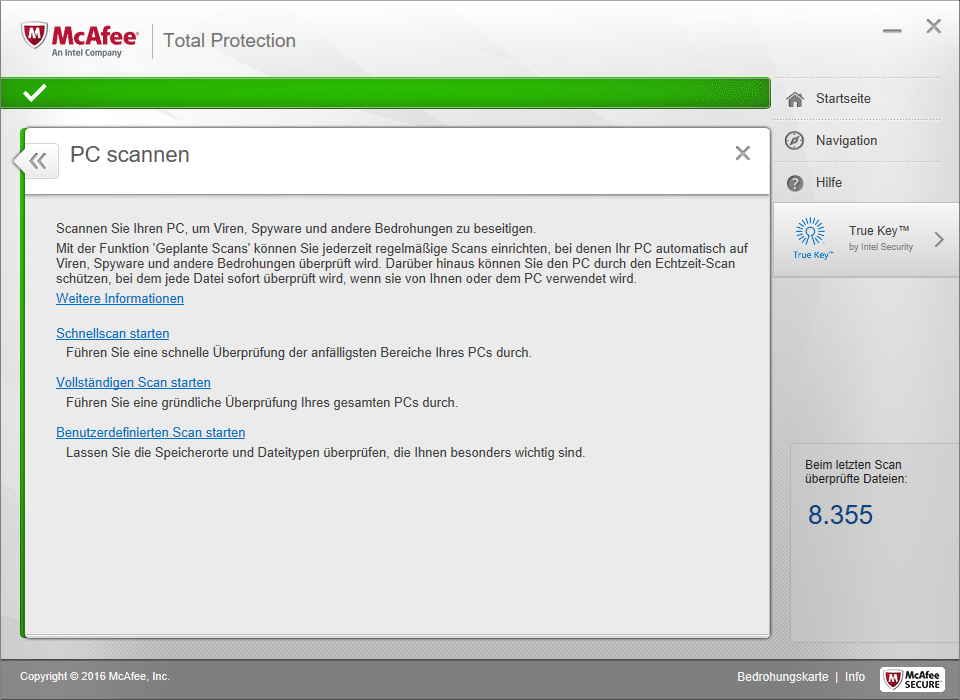Open the Startseite menu item
Image resolution: width=960 pixels, height=700 pixels.
coord(843,99)
